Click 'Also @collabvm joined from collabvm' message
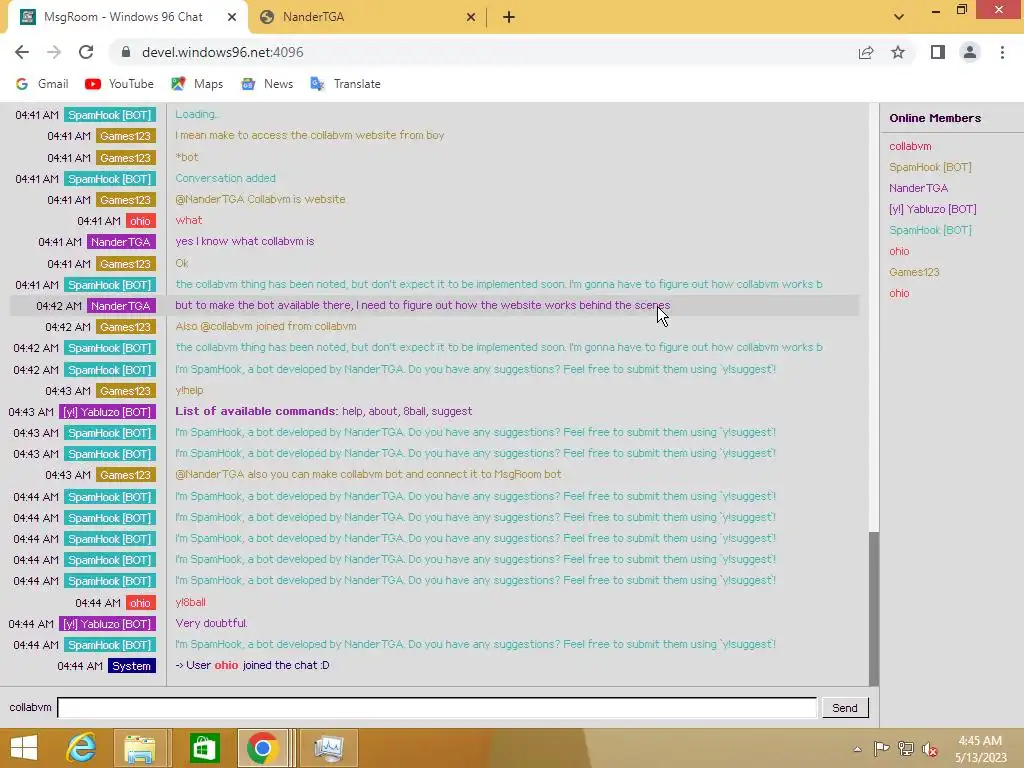This screenshot has width=1024, height=768. point(266,326)
